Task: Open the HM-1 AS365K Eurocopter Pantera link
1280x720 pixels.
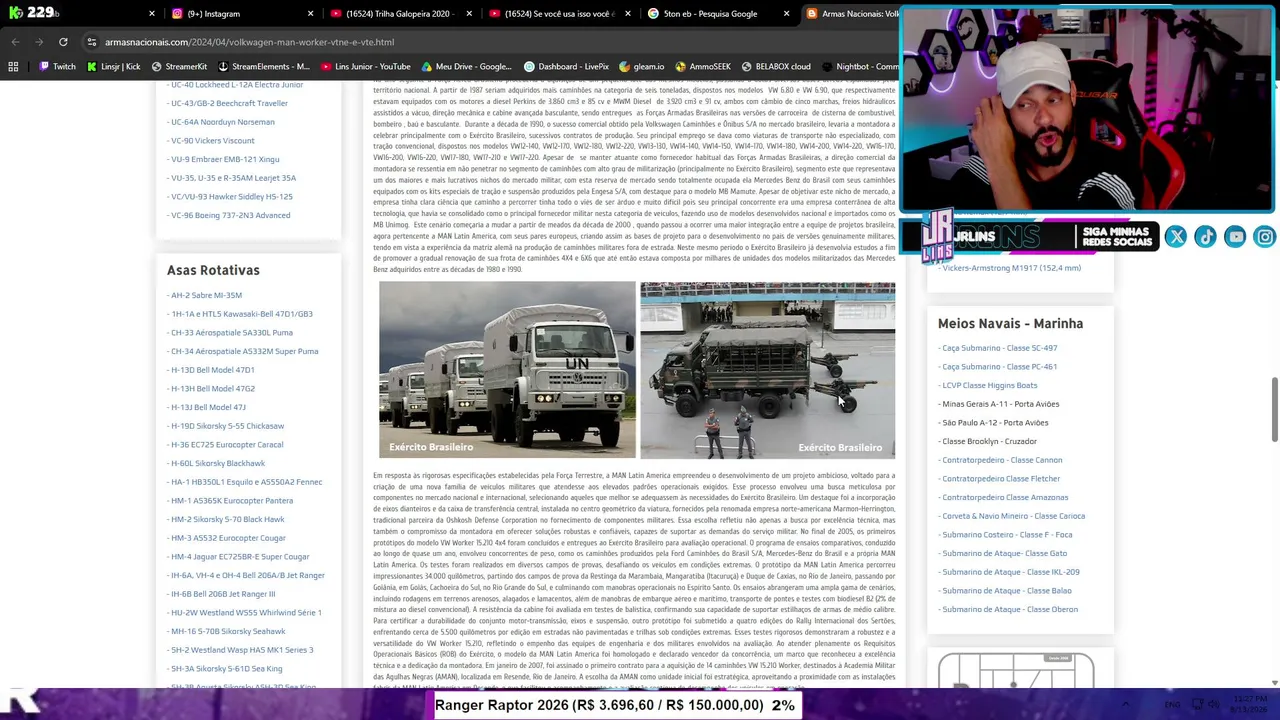Action: click(232, 501)
